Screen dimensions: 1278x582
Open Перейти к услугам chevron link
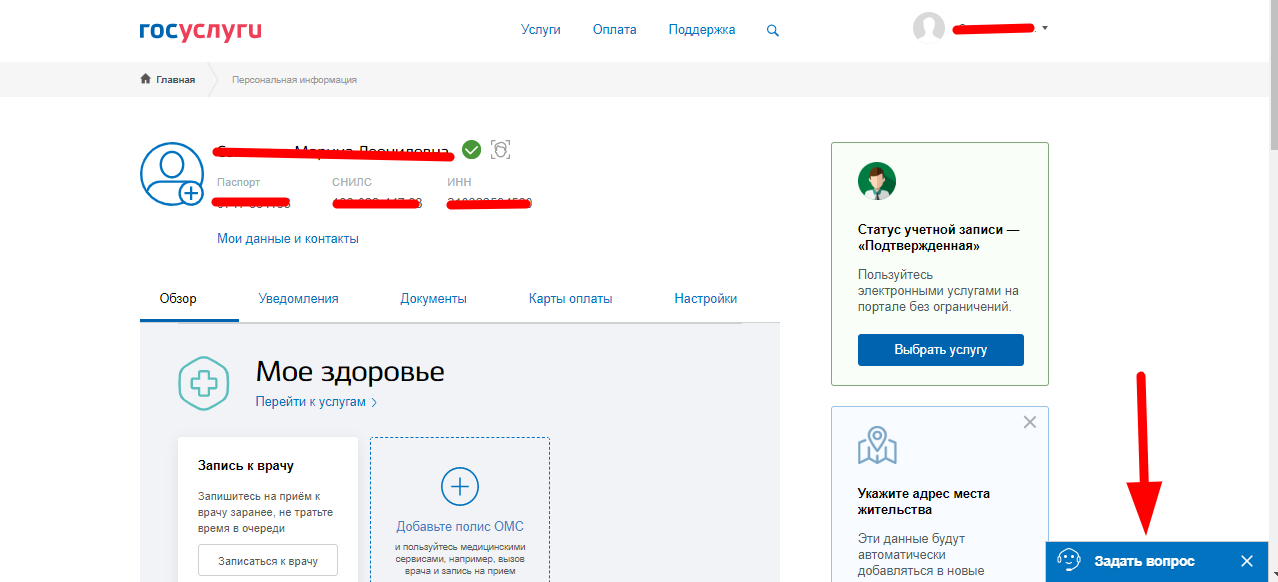click(x=316, y=402)
